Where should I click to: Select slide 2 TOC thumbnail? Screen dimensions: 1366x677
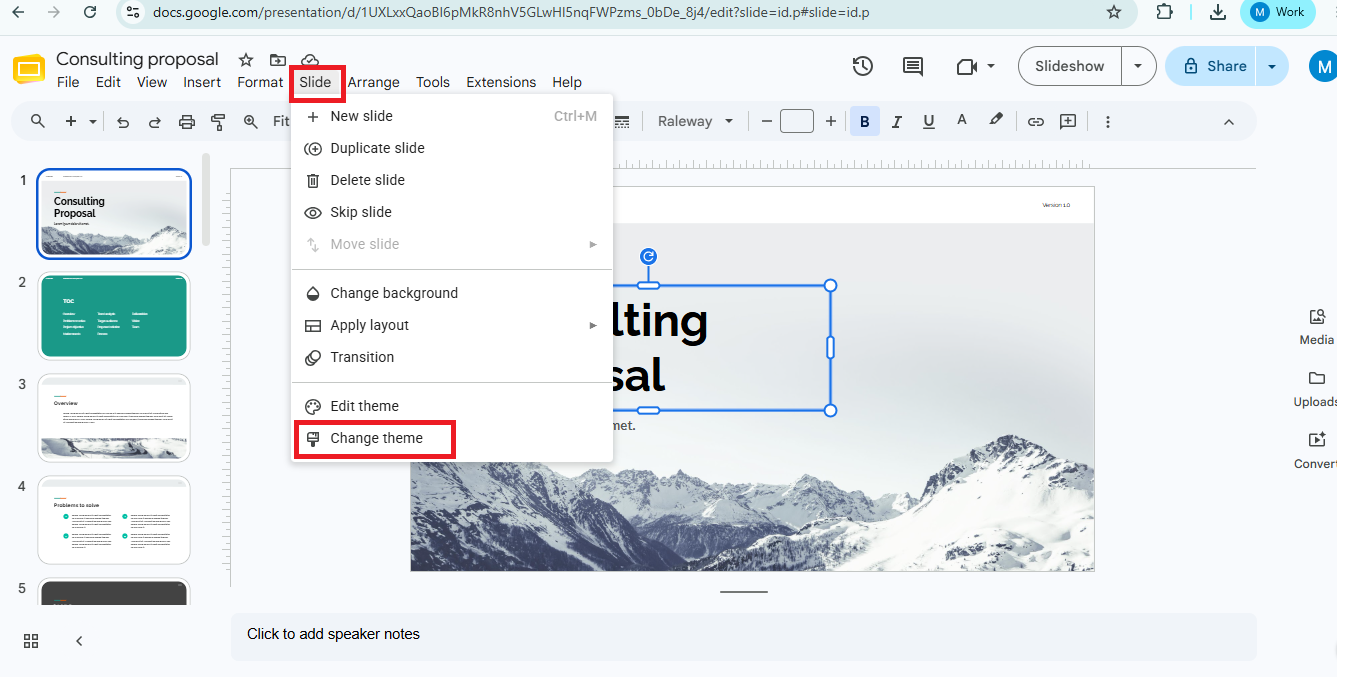click(114, 315)
